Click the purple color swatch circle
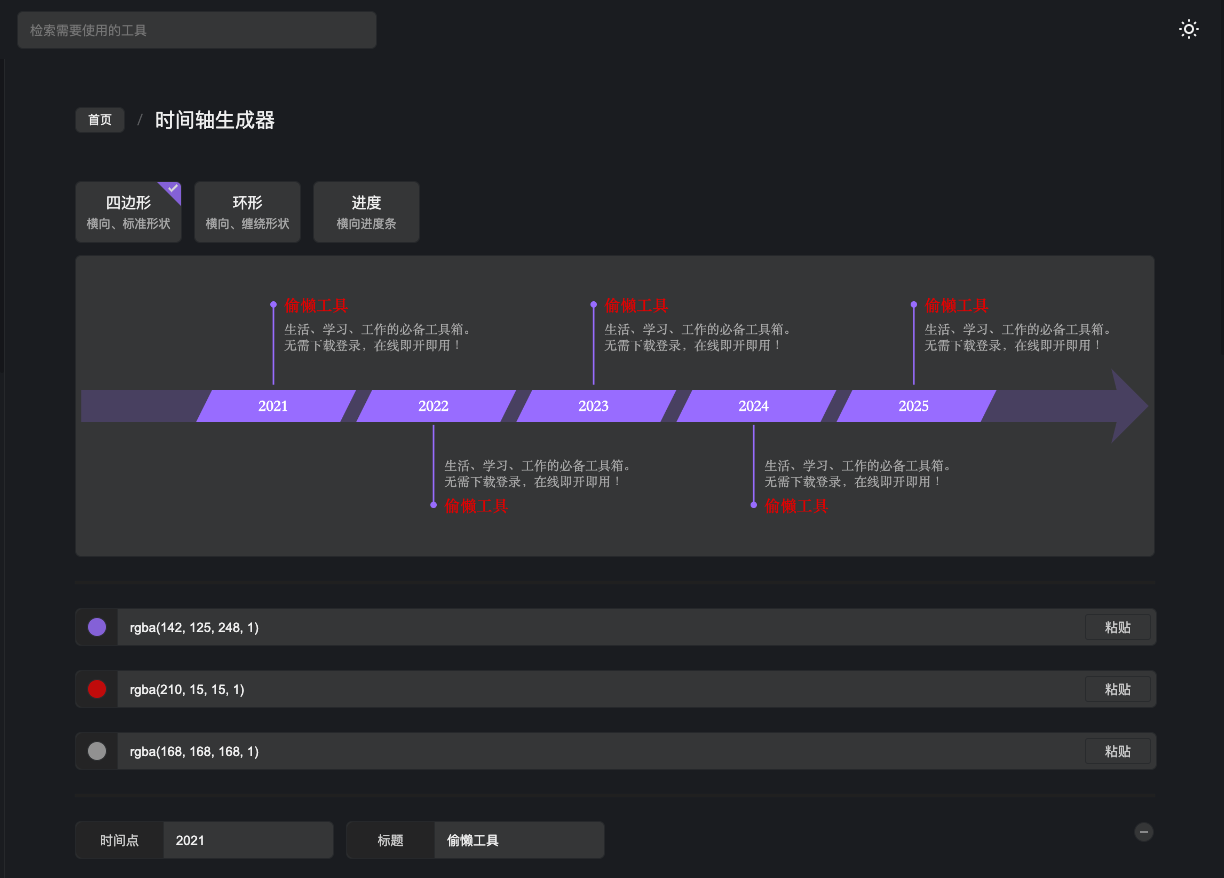Screen dimensions: 1224x878 (95, 627)
